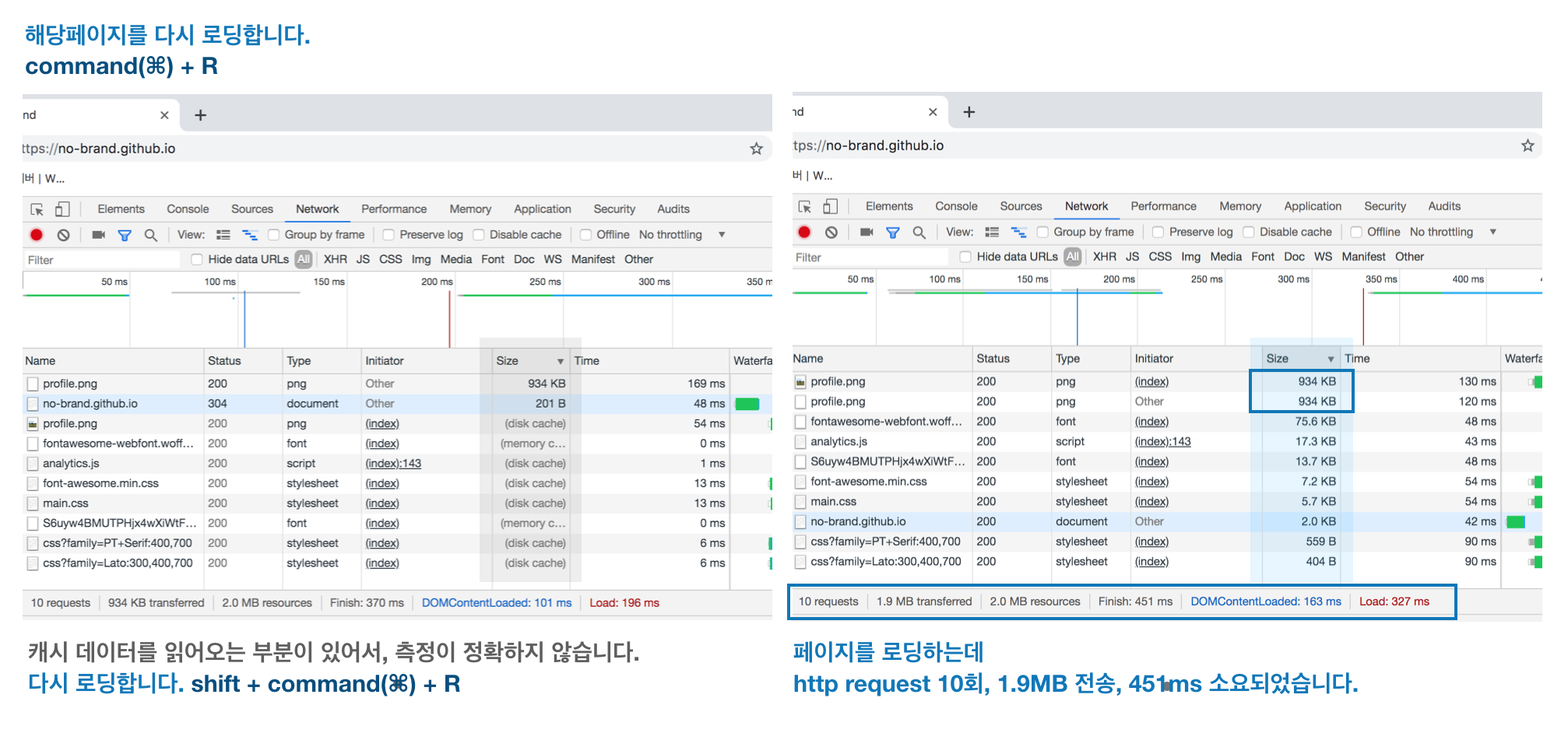Click the record button in left DevTools
Viewport: 1568px width, 733px height.
(37, 235)
